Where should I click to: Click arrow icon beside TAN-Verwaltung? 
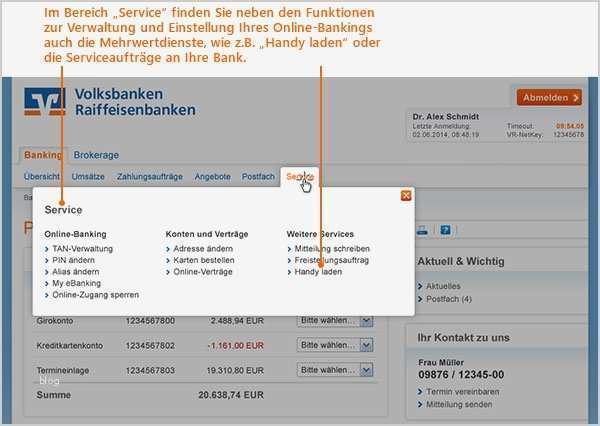pyautogui.click(x=47, y=249)
